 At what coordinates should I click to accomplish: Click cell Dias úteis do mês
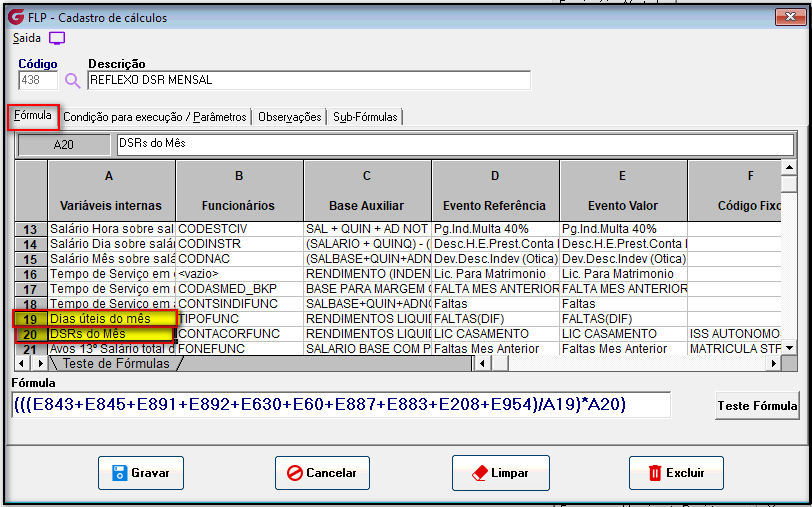[x=111, y=318]
